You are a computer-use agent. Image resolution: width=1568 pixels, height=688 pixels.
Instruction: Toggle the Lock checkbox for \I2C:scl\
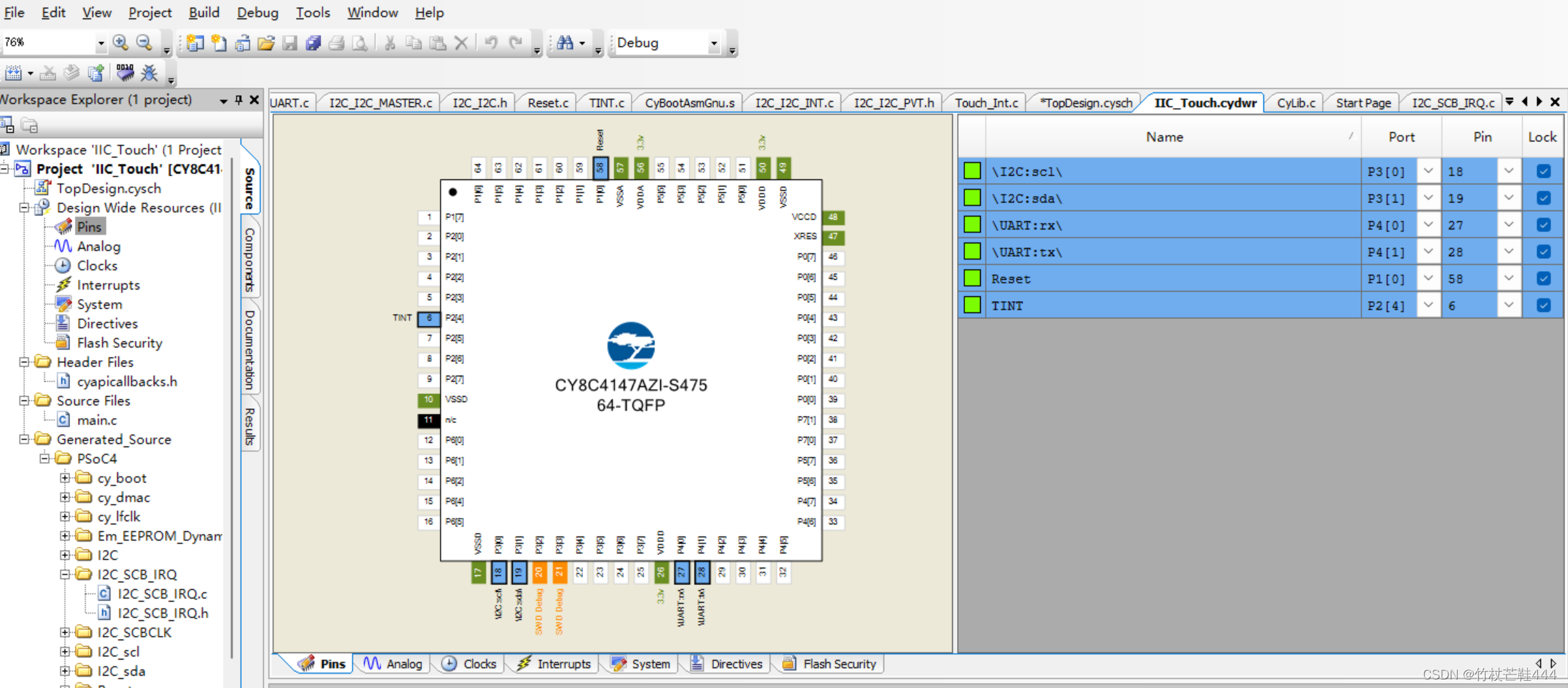click(1543, 170)
